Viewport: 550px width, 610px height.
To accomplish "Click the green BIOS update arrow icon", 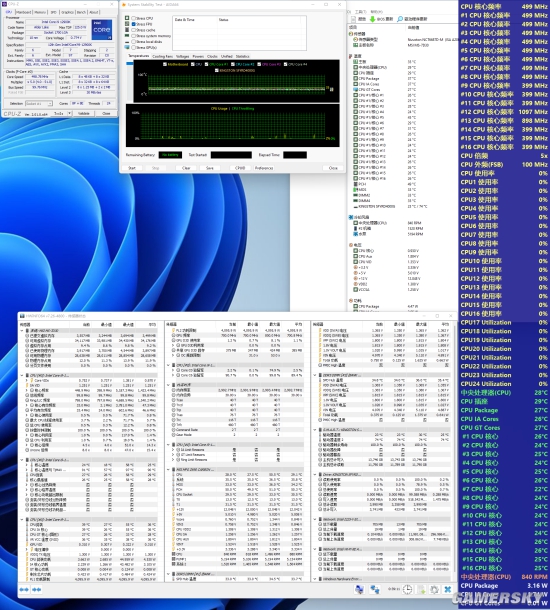I will [x=373, y=19].
